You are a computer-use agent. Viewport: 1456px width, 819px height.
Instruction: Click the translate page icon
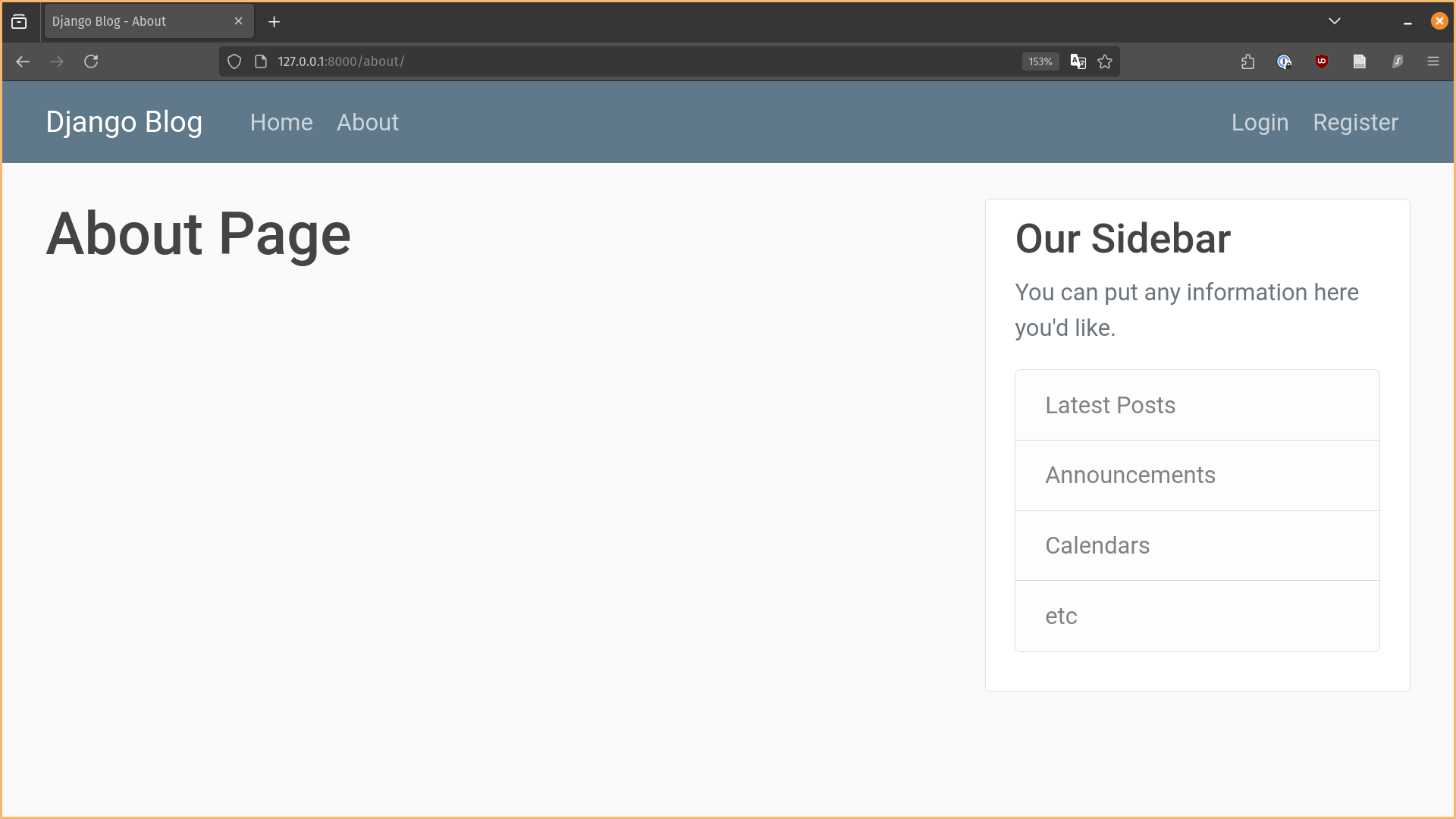(1078, 61)
